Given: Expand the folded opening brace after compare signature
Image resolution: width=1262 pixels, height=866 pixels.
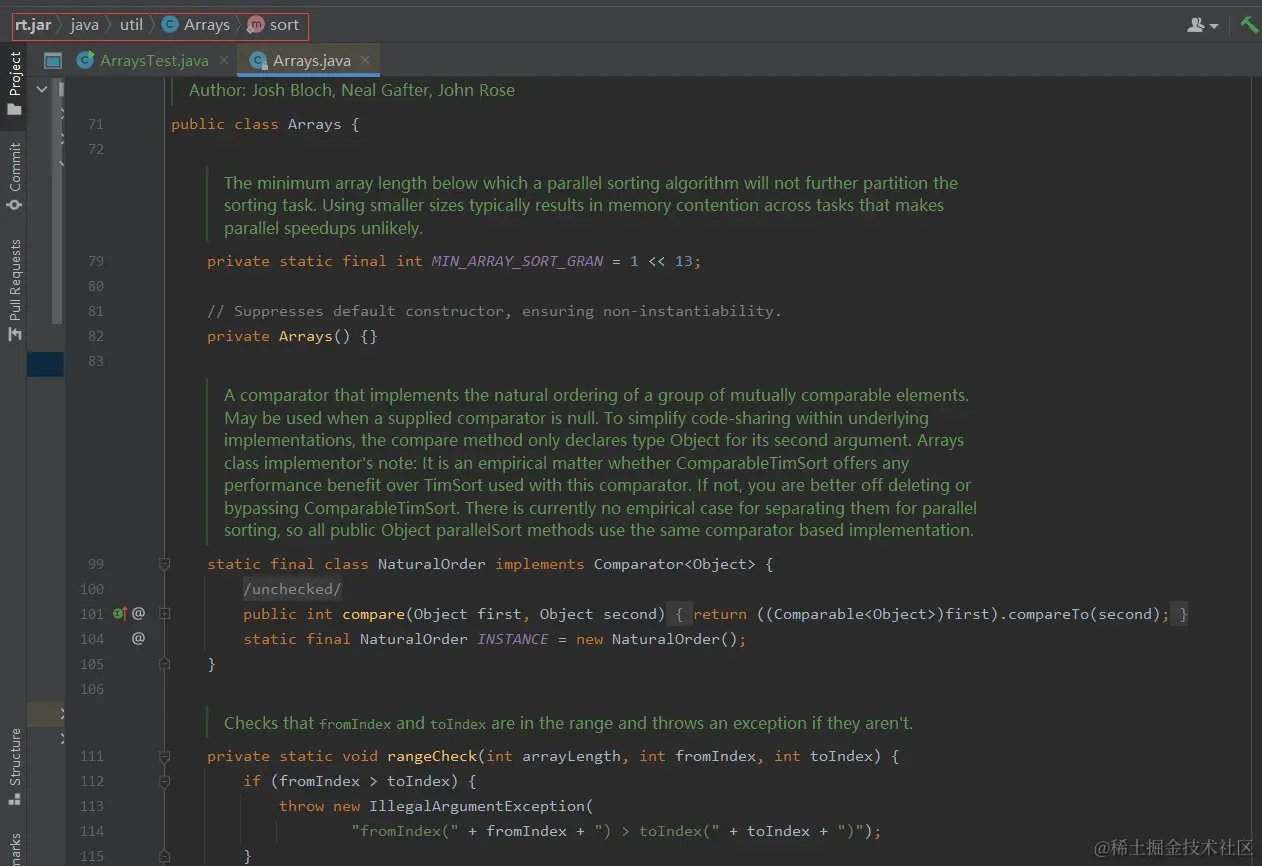Looking at the screenshot, I should click(677, 614).
